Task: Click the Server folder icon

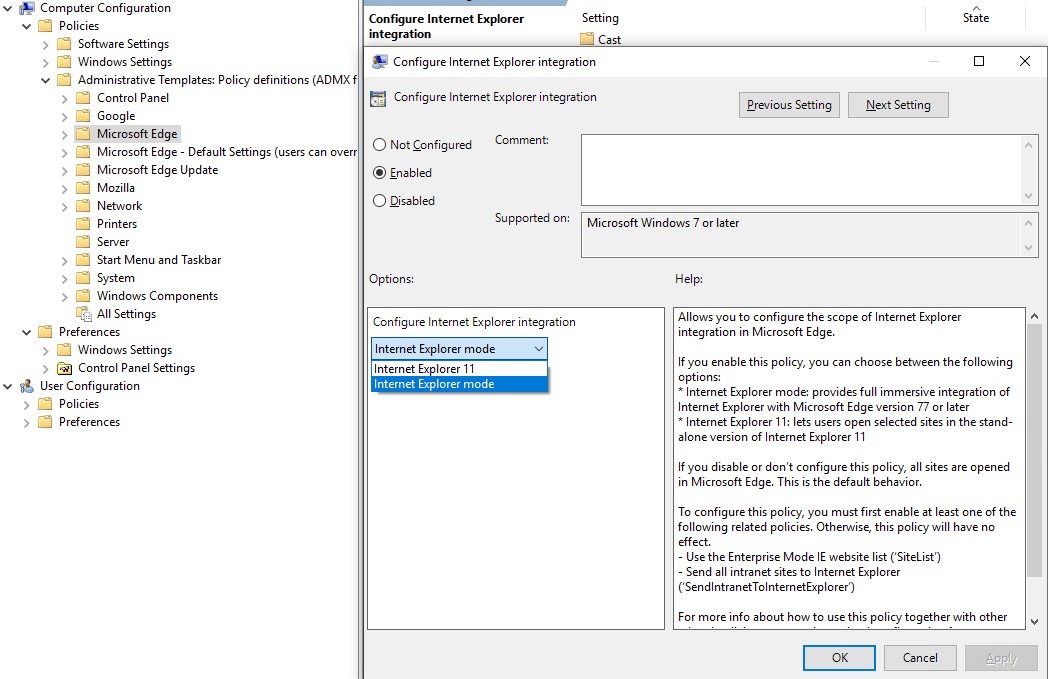Action: point(83,243)
